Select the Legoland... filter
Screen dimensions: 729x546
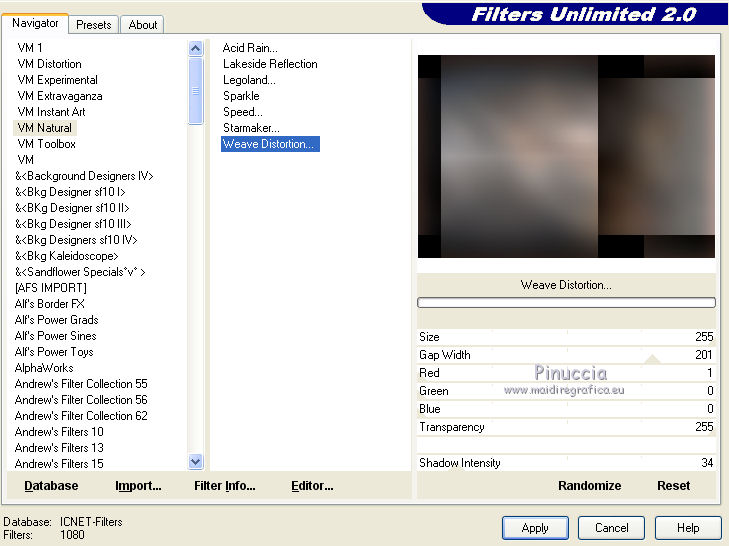point(249,80)
